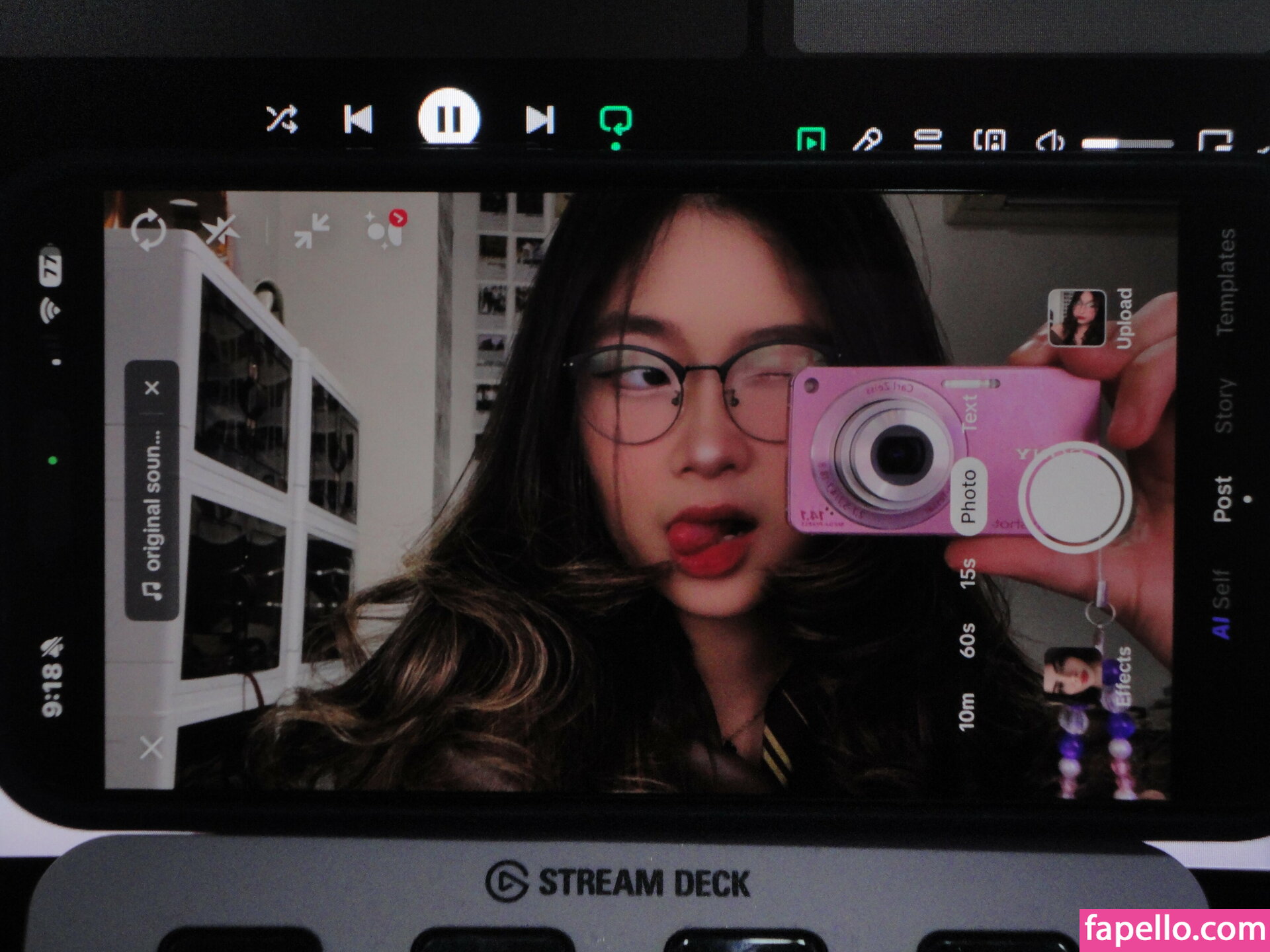
Task: Open the Upload gallery thumbnail
Action: [1076, 318]
